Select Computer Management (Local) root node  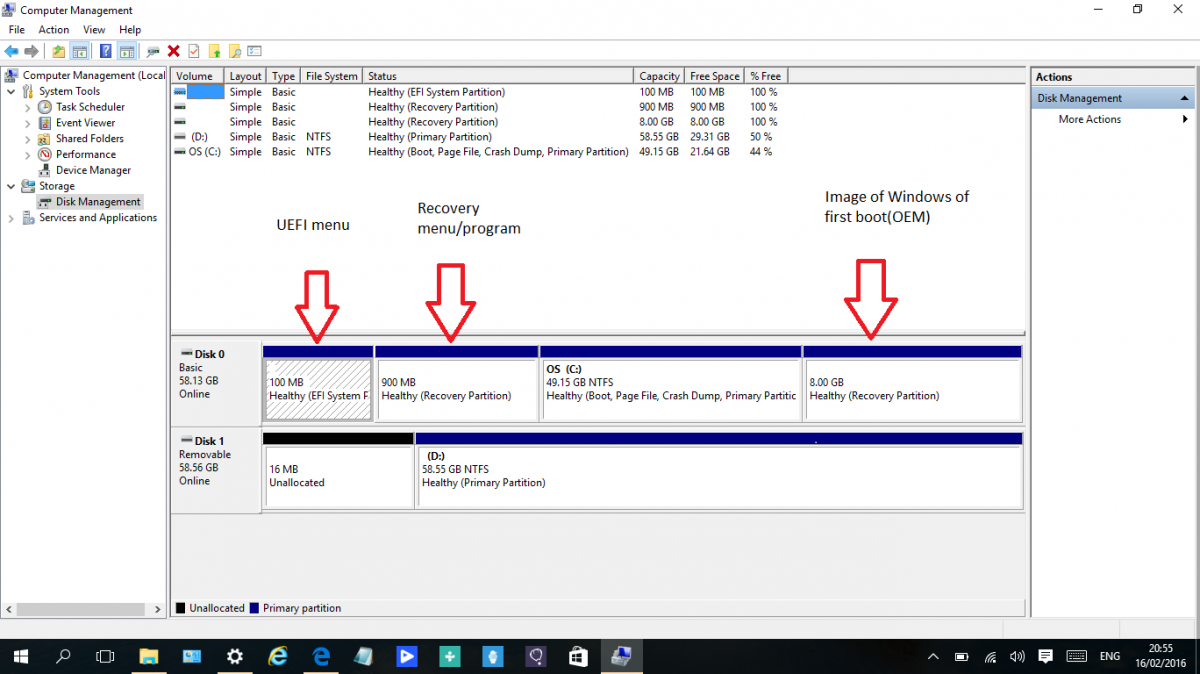(94, 75)
